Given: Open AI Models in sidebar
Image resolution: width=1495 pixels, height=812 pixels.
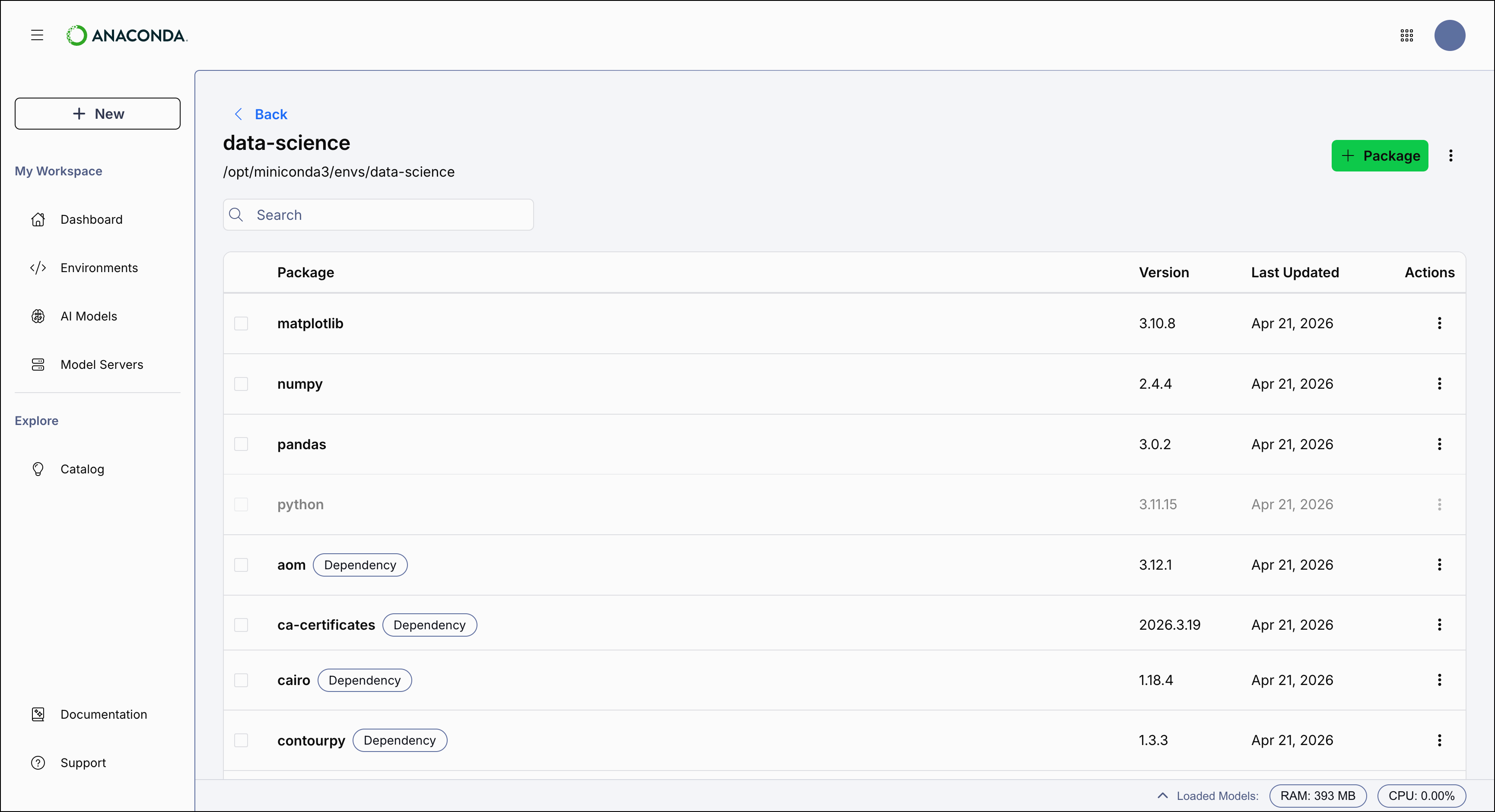Looking at the screenshot, I should 89,316.
